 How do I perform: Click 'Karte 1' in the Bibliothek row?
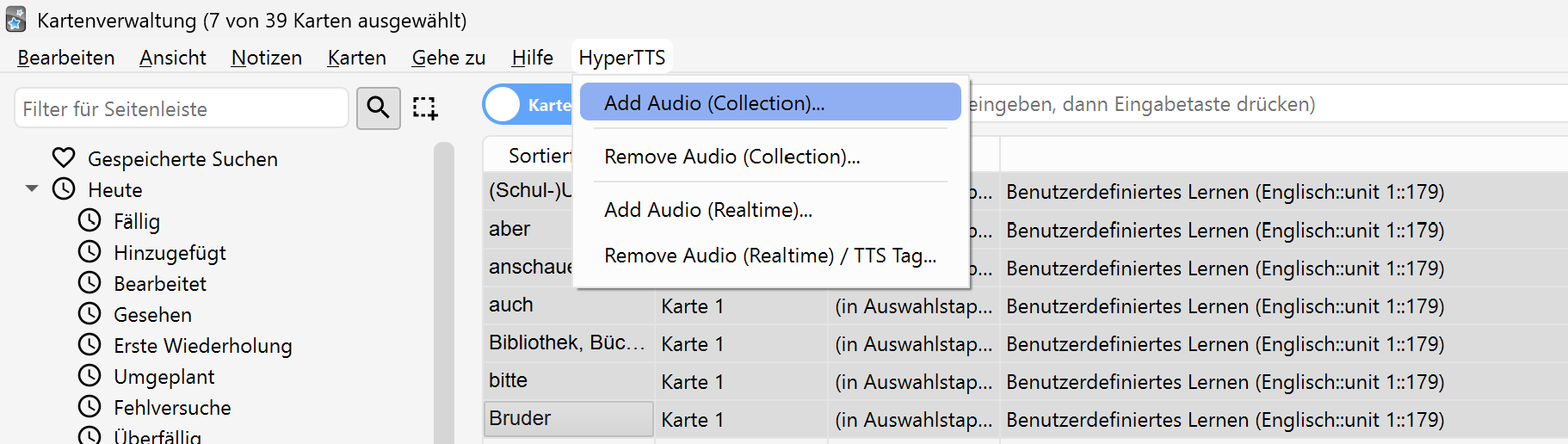693,344
